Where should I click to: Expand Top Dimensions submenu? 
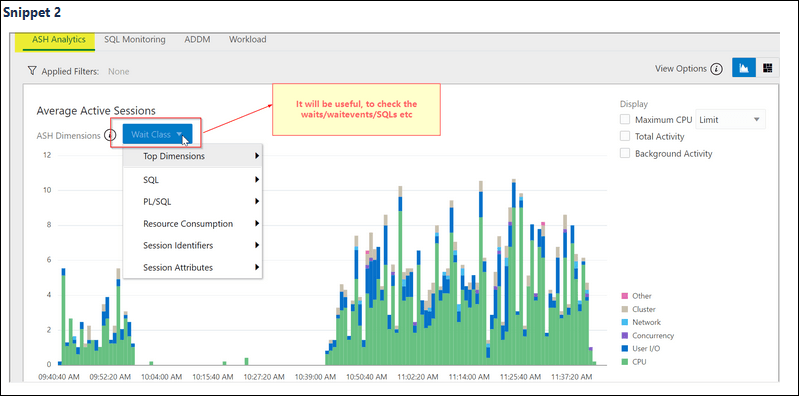pyautogui.click(x=193, y=156)
